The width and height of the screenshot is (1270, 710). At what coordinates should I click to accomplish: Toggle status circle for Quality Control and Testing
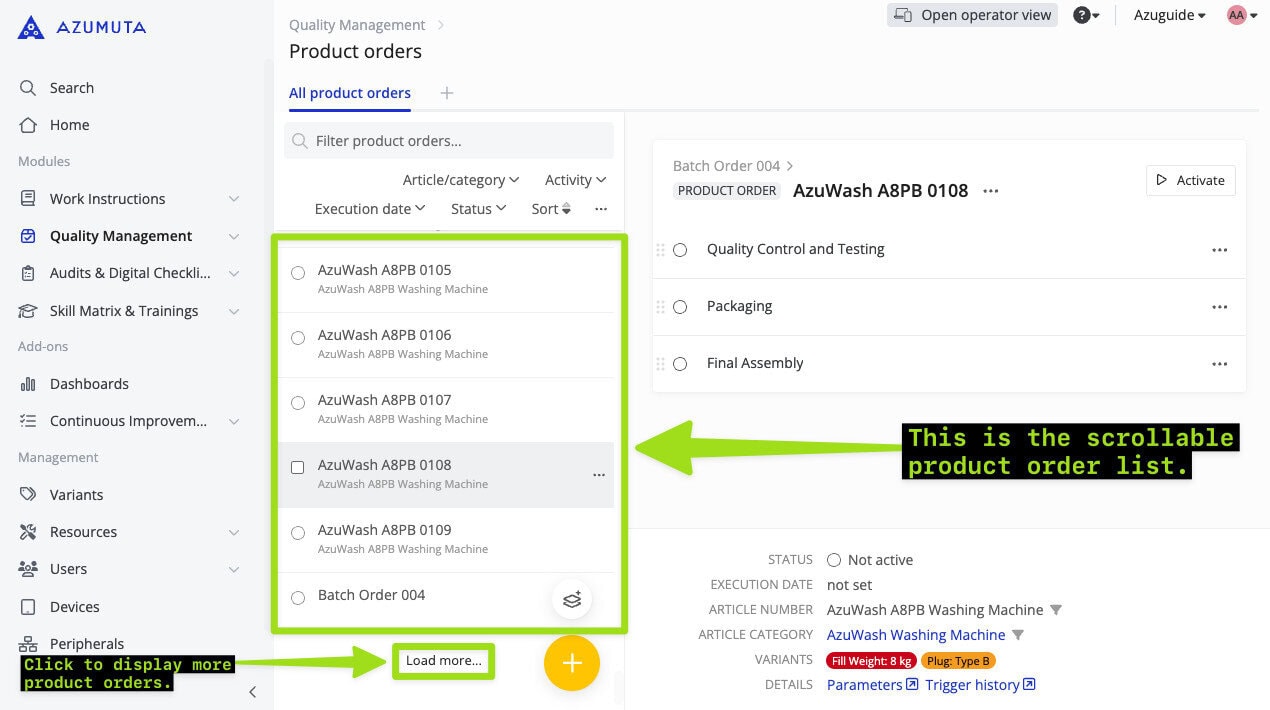tap(680, 250)
